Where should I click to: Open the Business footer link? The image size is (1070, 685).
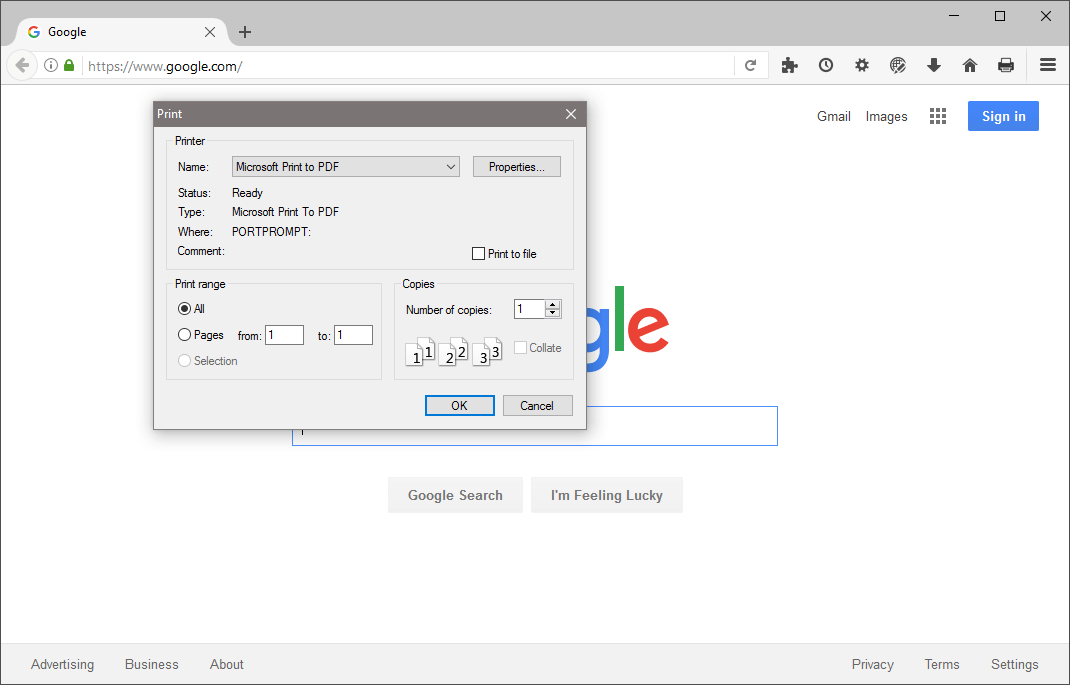click(x=151, y=665)
